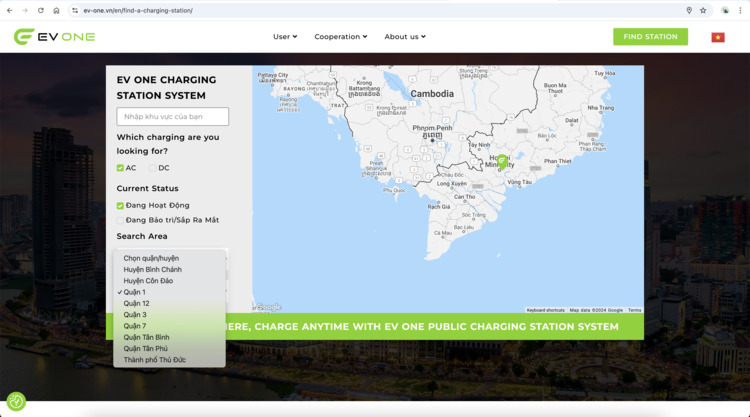The height and width of the screenshot is (417, 750).
Task: Open the green floating widget icon
Action: pos(16,401)
